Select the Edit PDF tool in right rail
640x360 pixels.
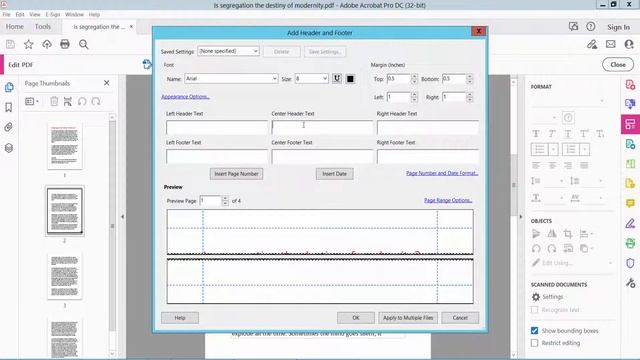pos(631,124)
